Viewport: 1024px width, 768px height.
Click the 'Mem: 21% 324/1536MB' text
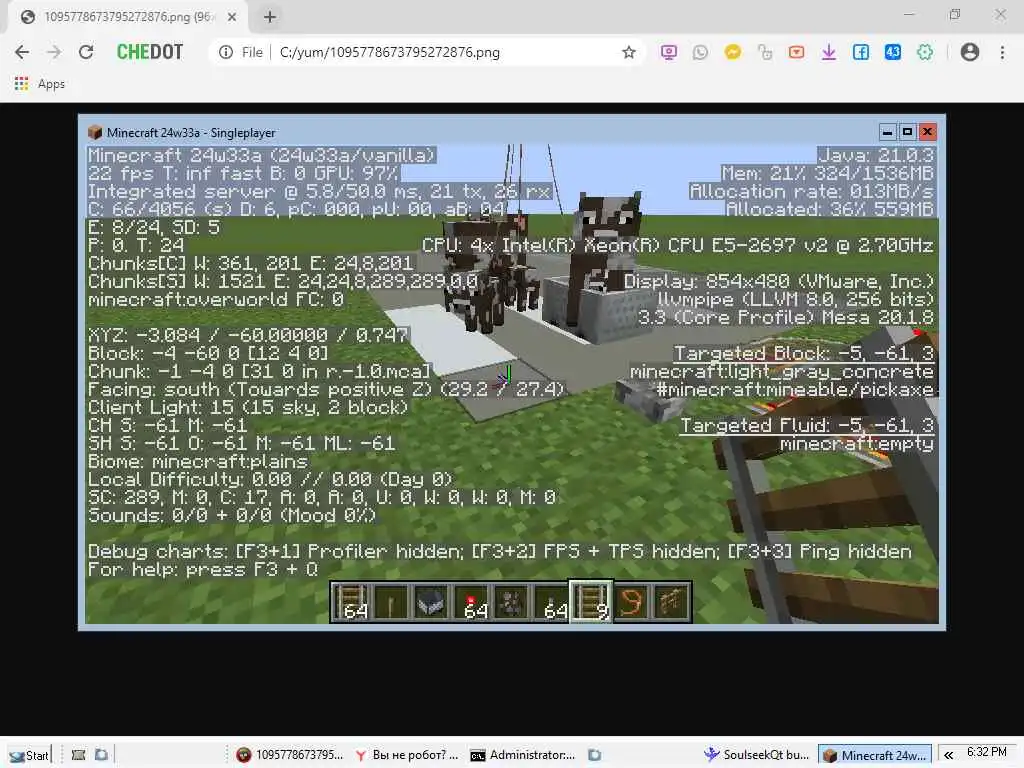click(x=827, y=173)
